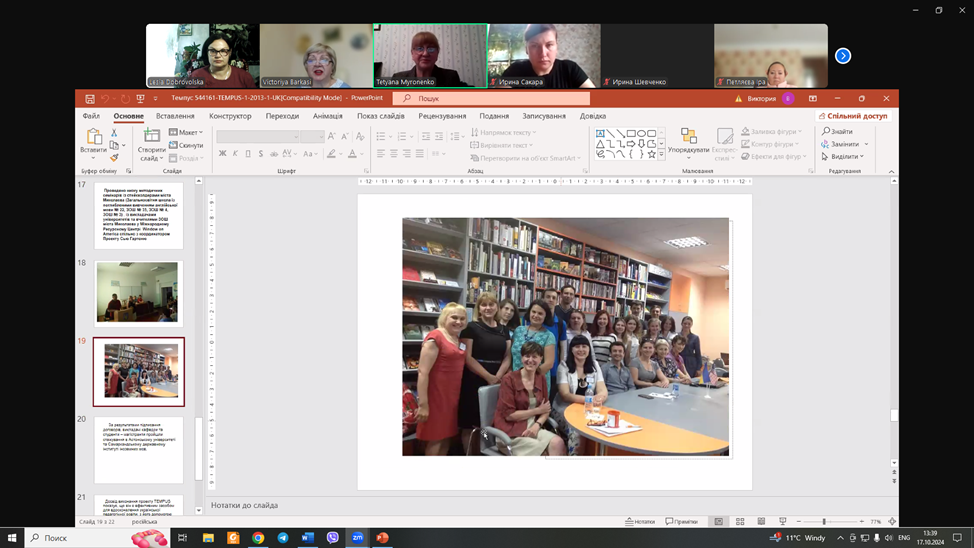Click the zoom slider in status bar
974x548 pixels.
[824, 522]
